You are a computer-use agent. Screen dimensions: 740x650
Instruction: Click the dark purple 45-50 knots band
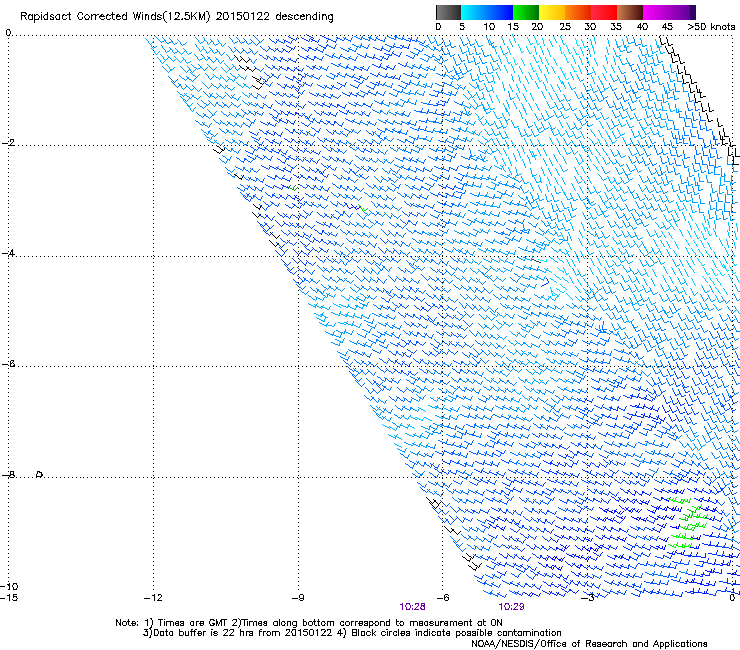tap(682, 12)
